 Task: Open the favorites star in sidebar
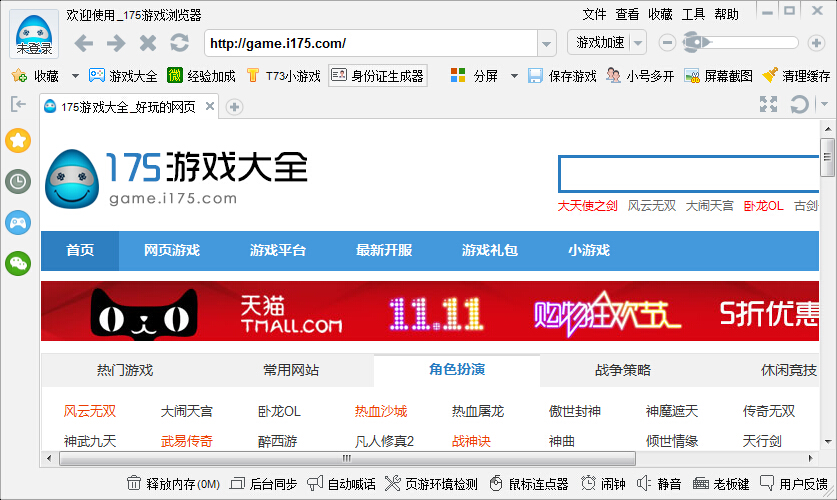point(18,140)
